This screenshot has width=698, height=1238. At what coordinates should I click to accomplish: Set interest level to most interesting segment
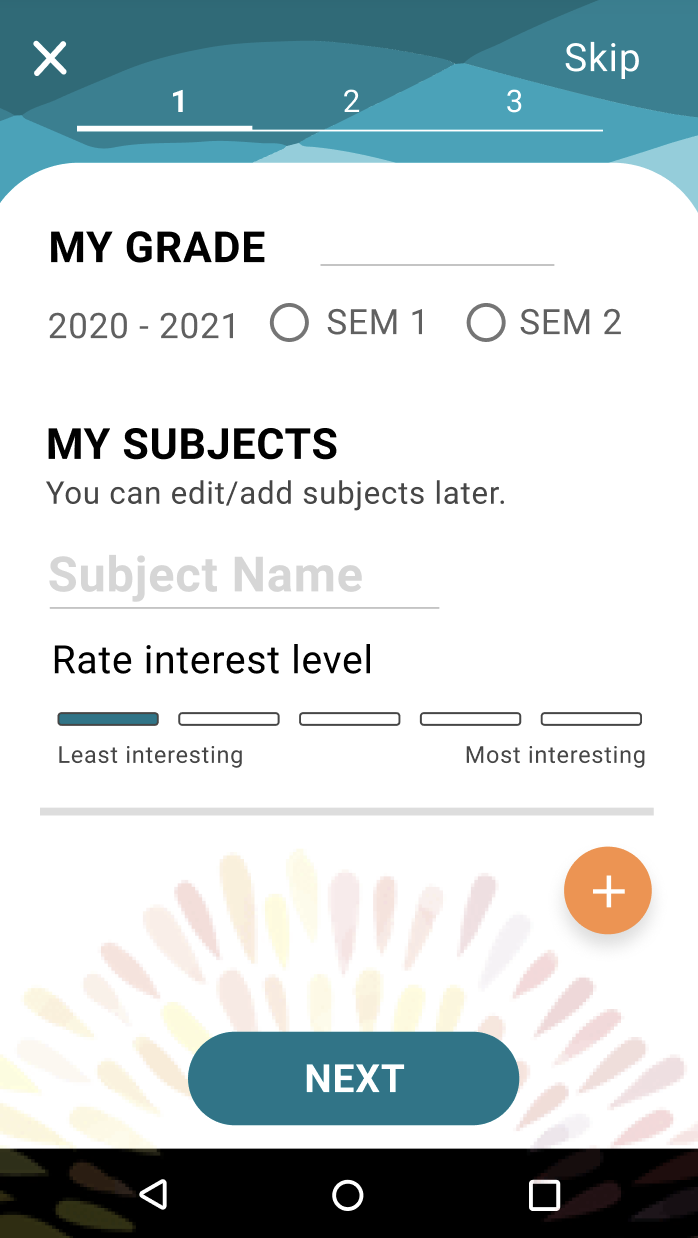tap(591, 719)
